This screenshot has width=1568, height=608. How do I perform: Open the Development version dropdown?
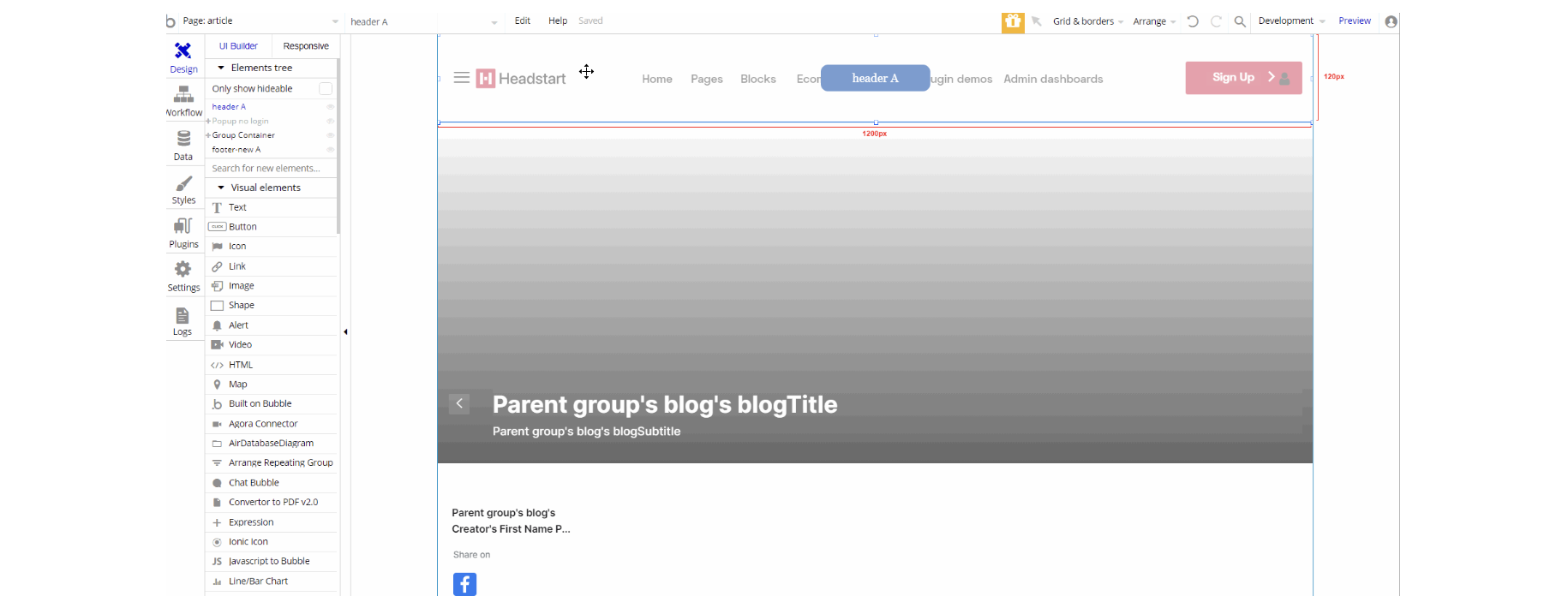tap(1291, 21)
